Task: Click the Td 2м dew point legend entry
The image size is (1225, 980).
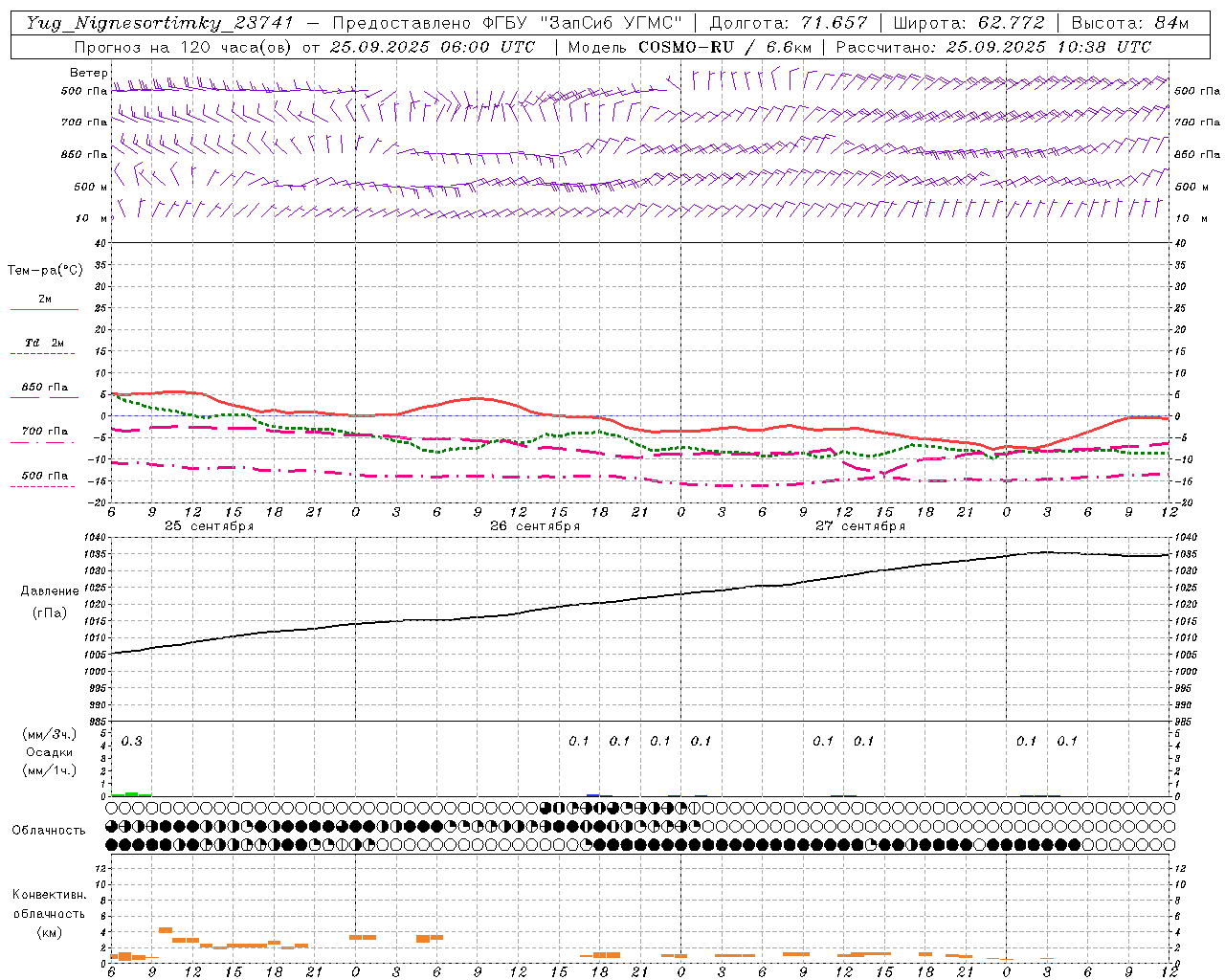Action: click(44, 343)
